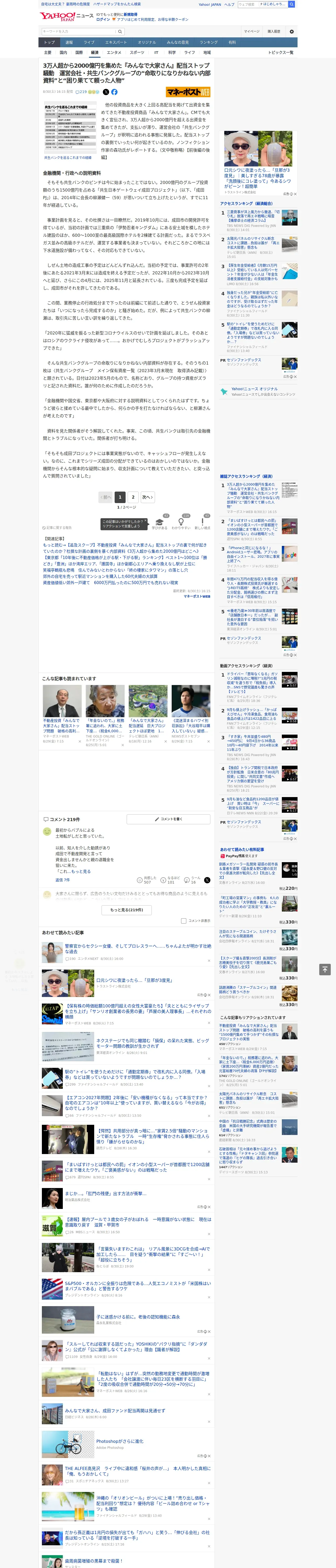Share the article on X
The height and width of the screenshot is (1568, 336).
point(105,92)
